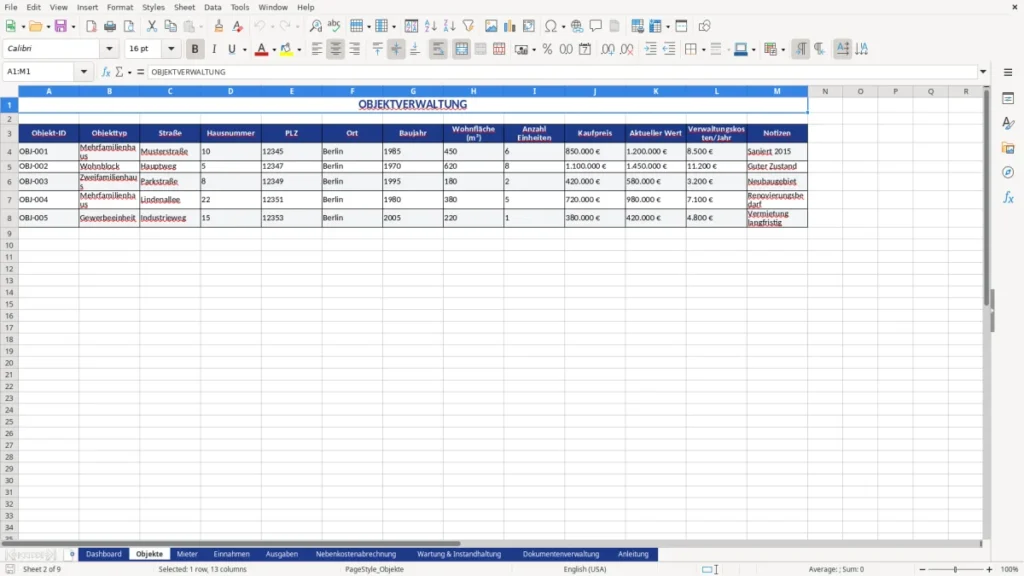1024x576 pixels.
Task: Align cell text left
Action: (x=317, y=49)
